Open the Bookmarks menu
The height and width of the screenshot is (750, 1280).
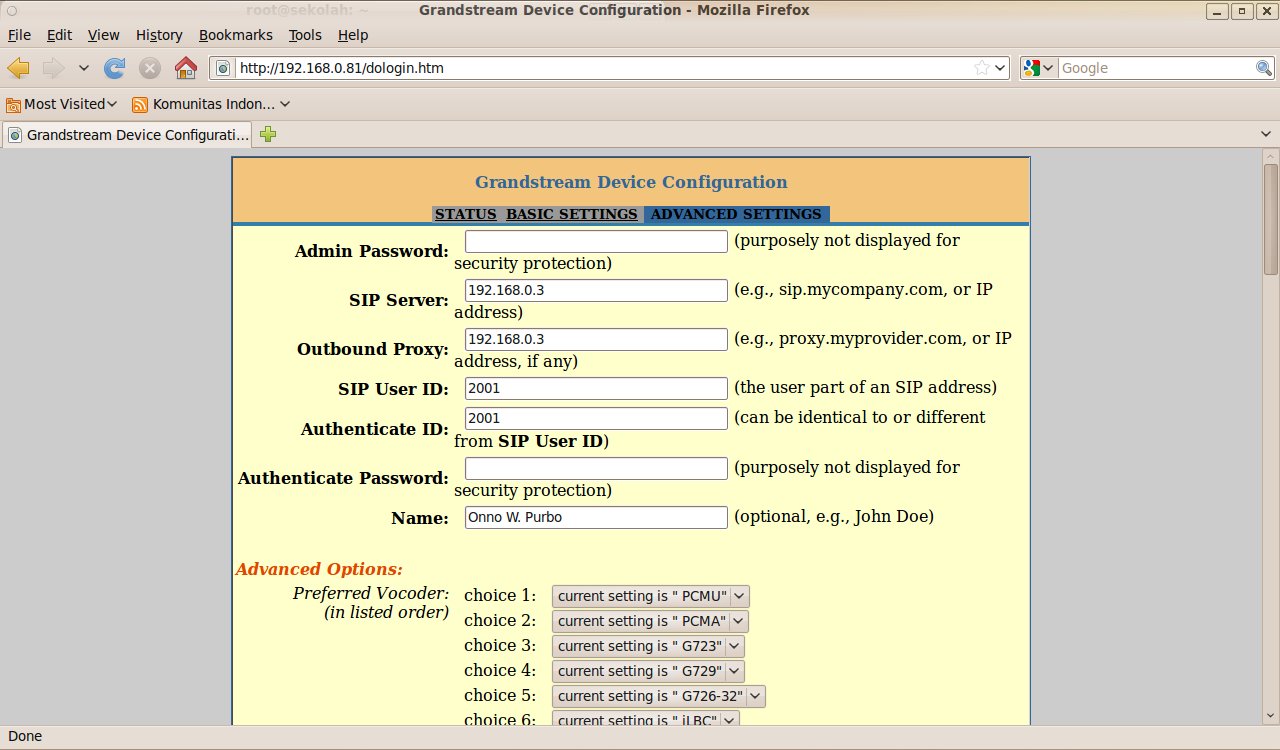pos(235,35)
